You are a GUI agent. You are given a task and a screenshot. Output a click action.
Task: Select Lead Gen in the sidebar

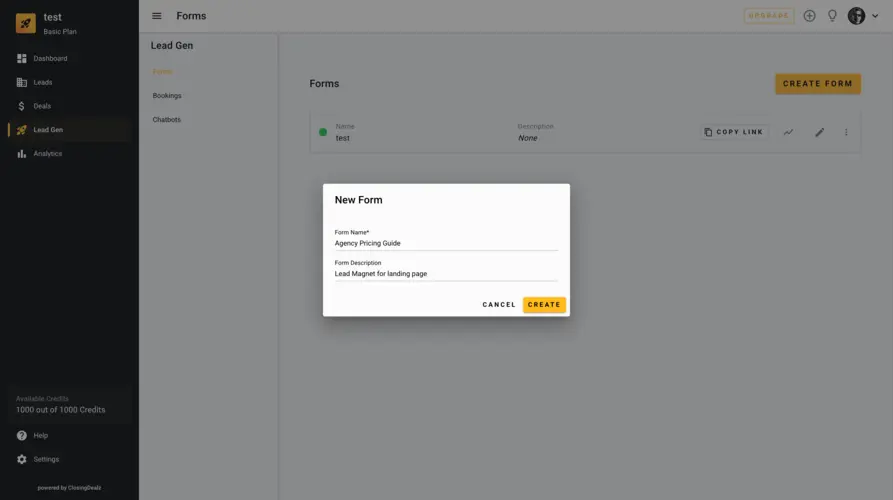point(69,130)
